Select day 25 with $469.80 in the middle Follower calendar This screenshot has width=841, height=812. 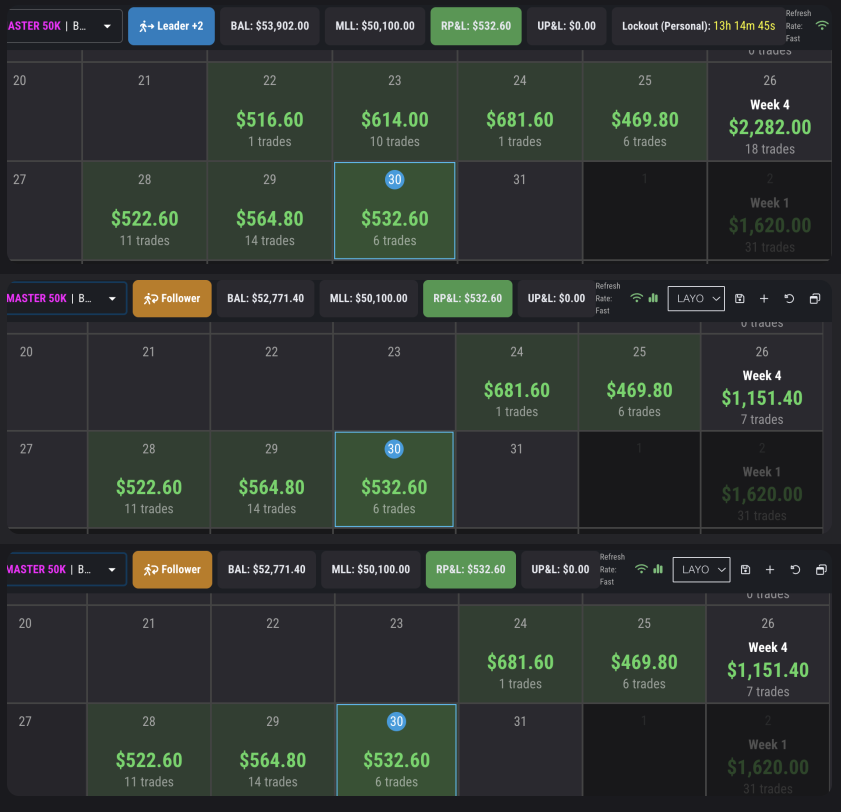click(639, 382)
